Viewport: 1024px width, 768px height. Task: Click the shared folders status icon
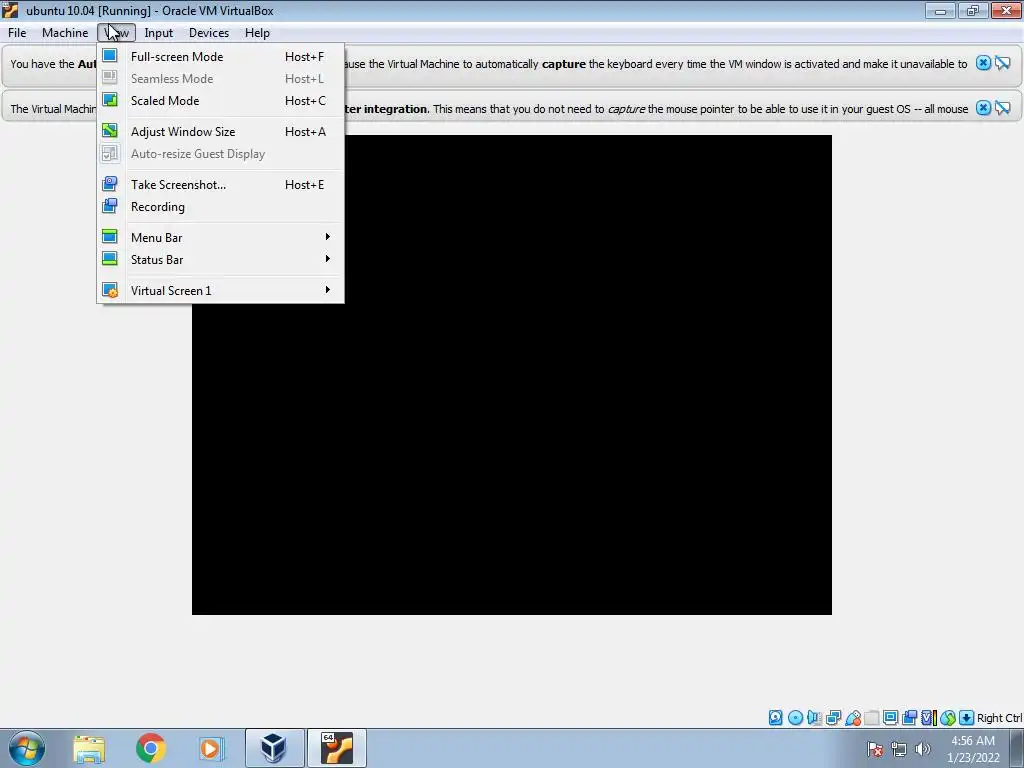pyautogui.click(x=871, y=718)
